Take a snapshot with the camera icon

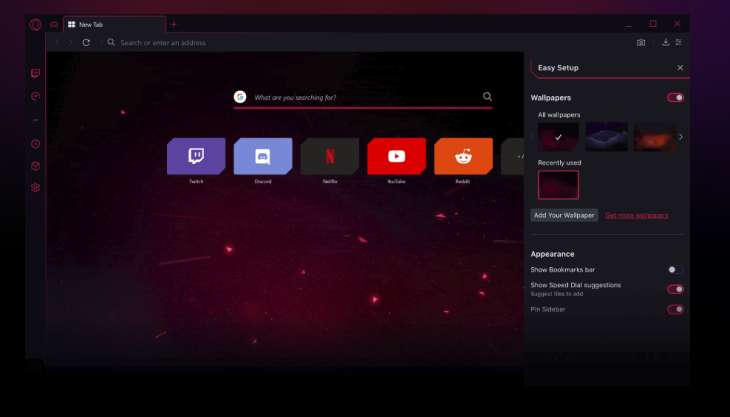[x=641, y=42]
